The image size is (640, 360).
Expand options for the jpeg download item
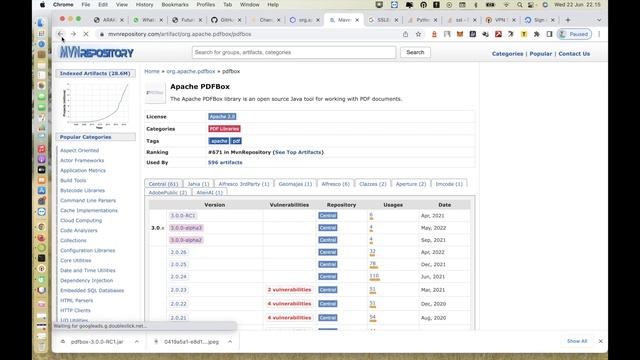(230, 342)
